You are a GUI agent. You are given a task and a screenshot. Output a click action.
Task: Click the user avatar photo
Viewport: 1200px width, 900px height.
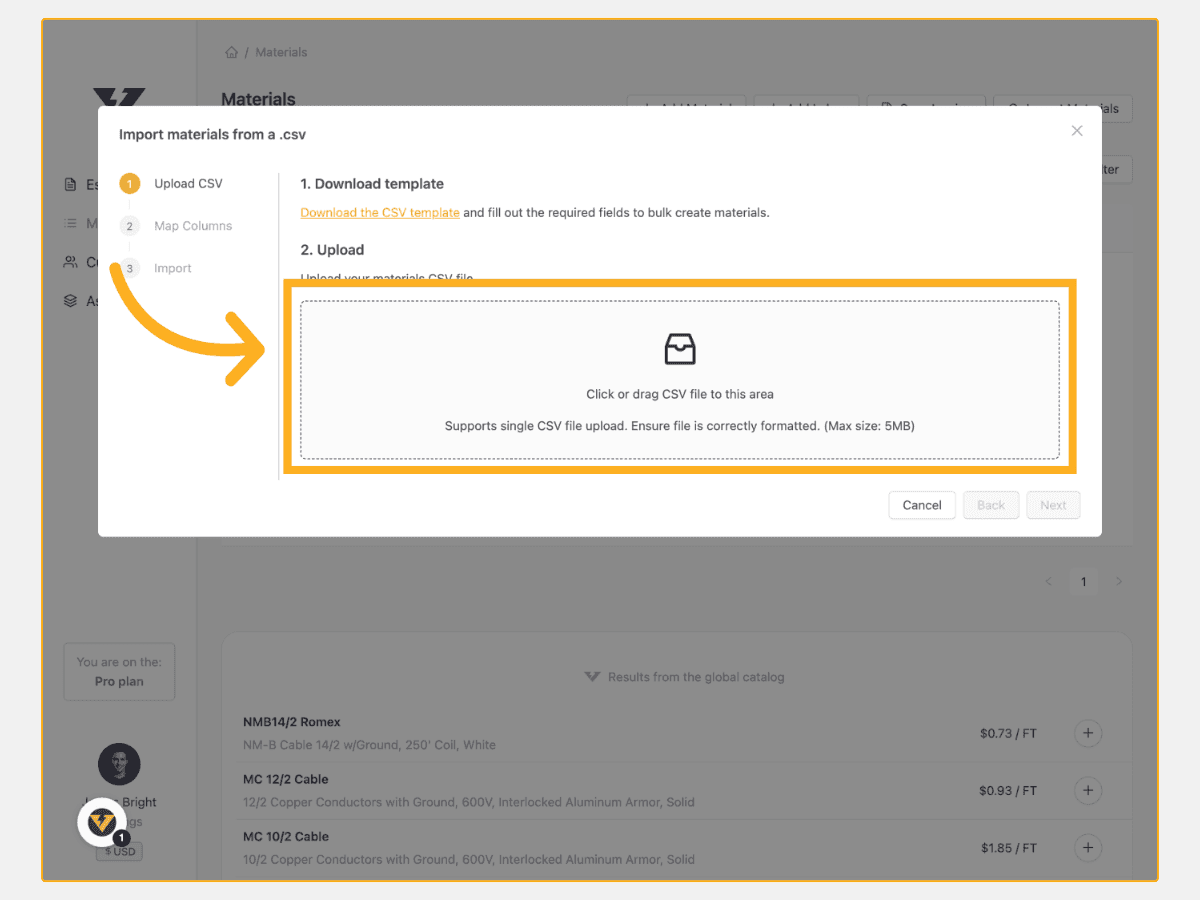click(x=119, y=764)
